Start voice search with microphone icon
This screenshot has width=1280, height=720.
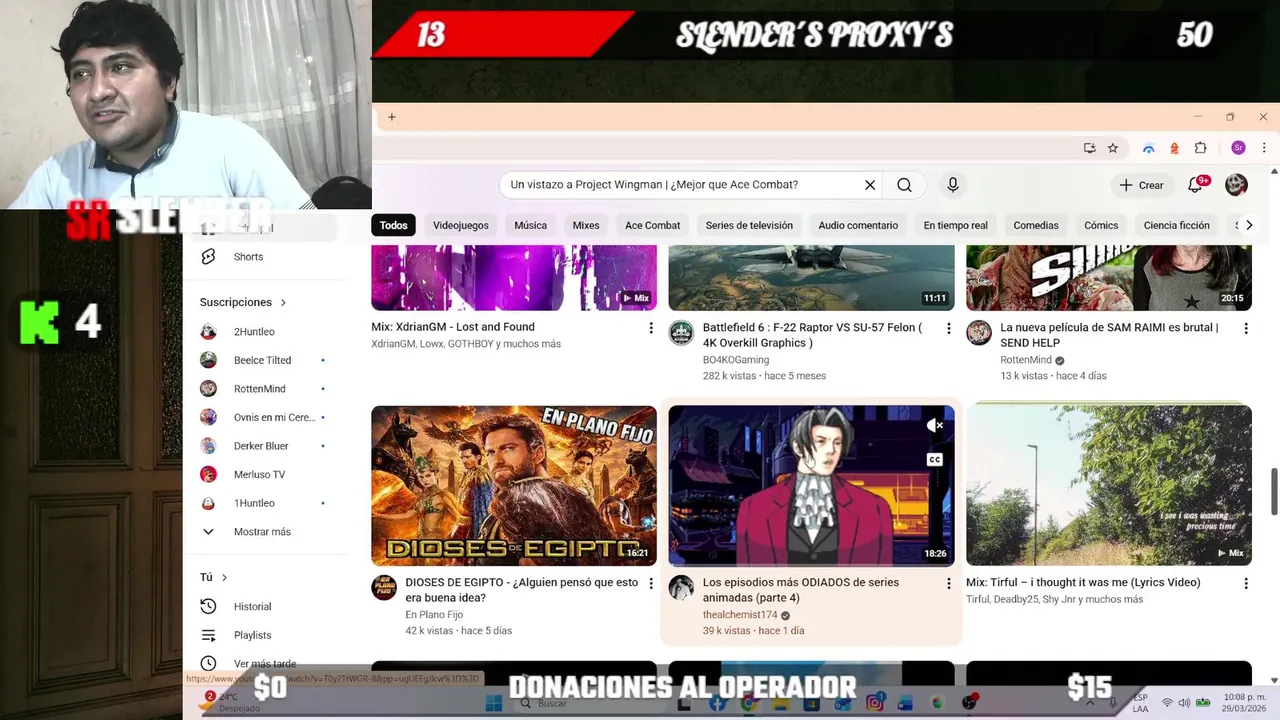coord(953,185)
